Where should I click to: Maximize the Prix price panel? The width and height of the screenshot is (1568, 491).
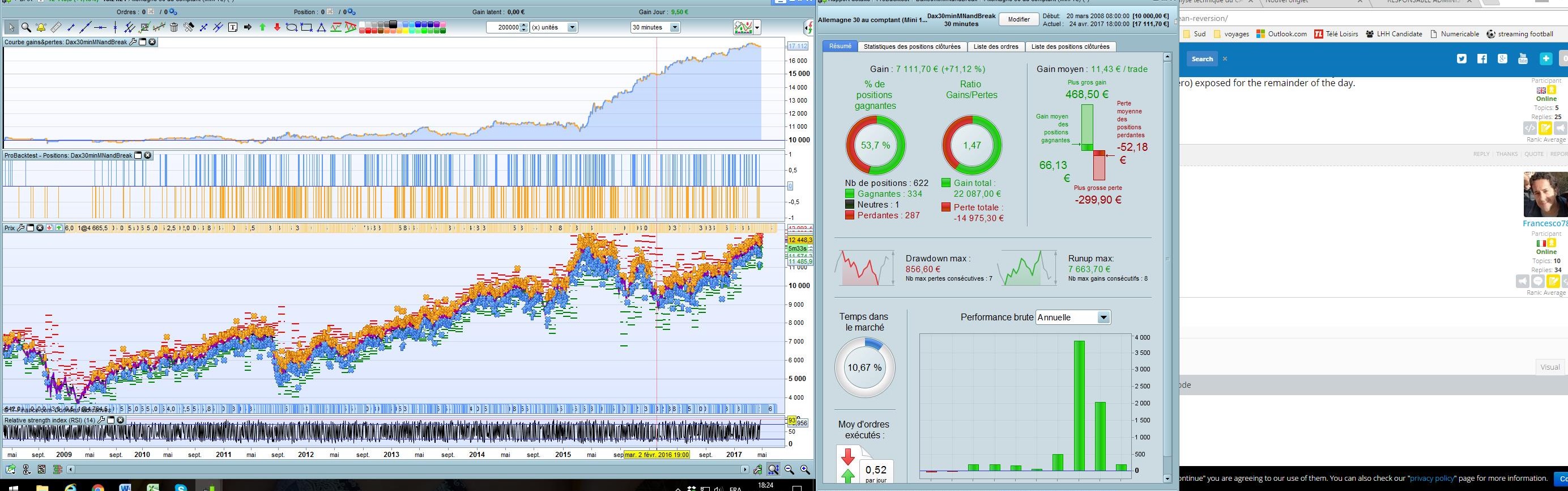(31, 228)
